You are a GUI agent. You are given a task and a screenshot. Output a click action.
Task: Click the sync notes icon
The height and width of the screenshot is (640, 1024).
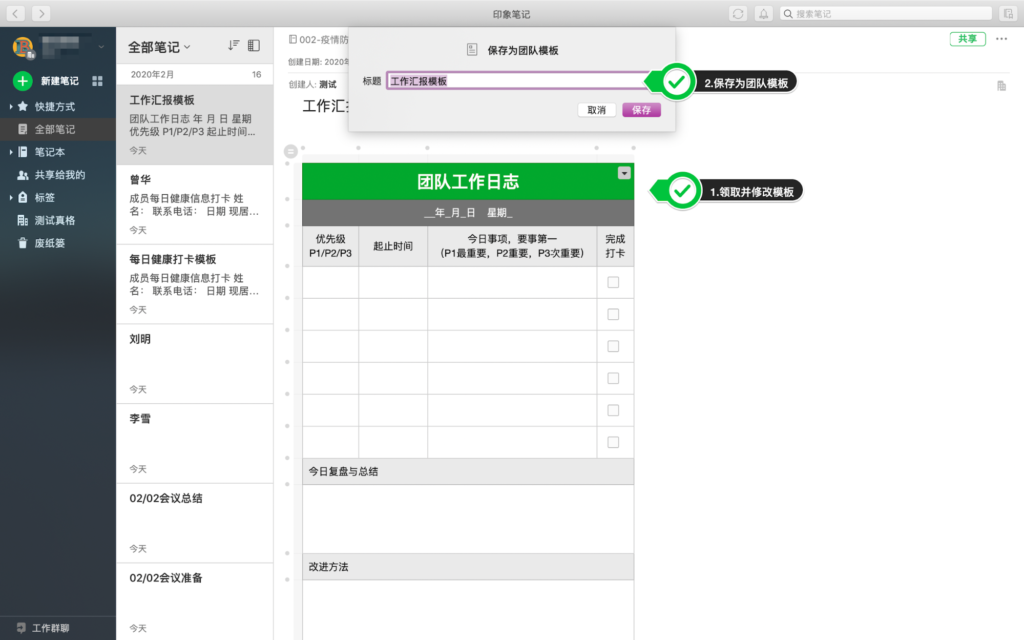738,13
